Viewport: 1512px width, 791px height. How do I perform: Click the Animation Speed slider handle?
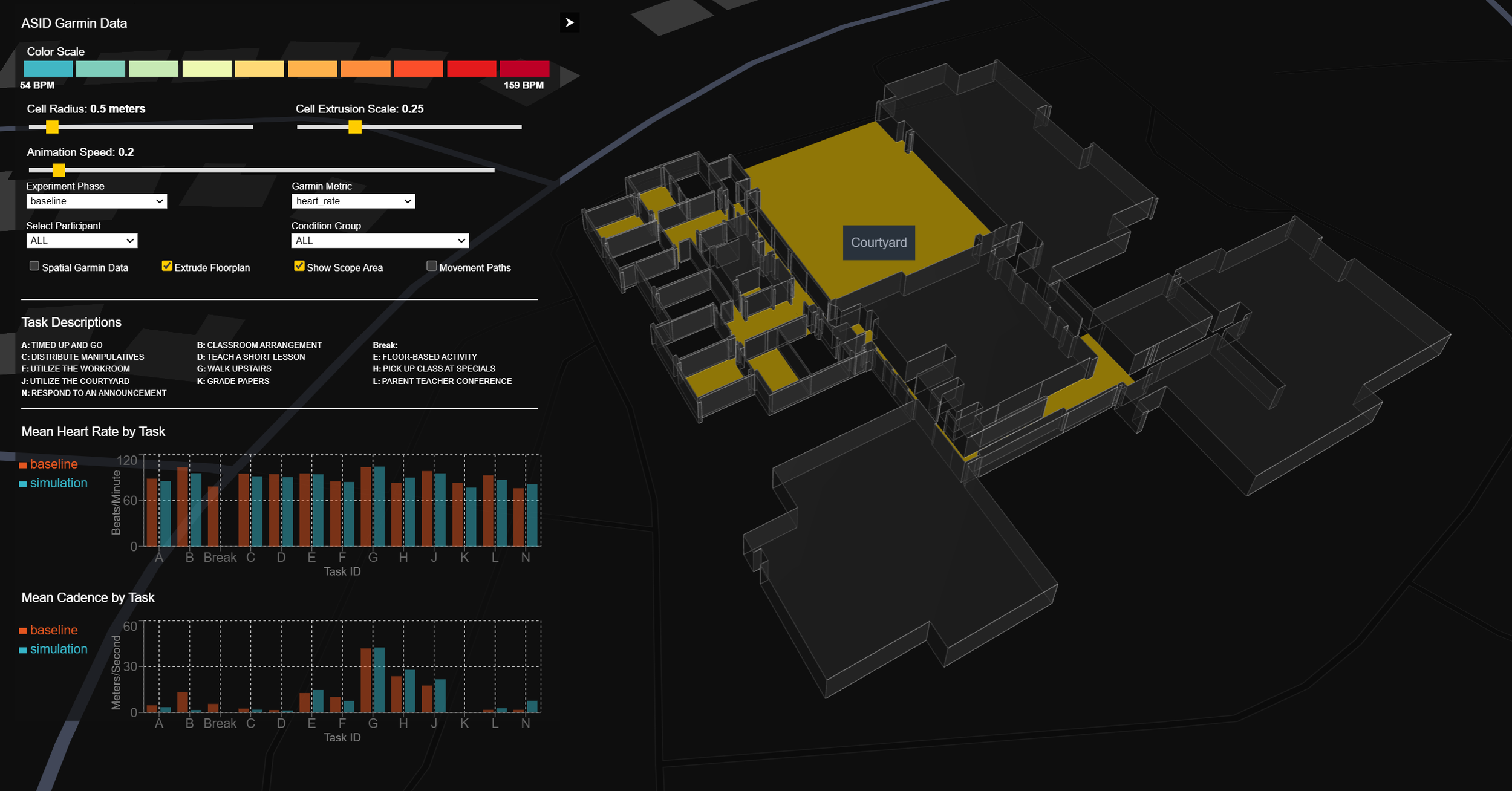(59, 170)
